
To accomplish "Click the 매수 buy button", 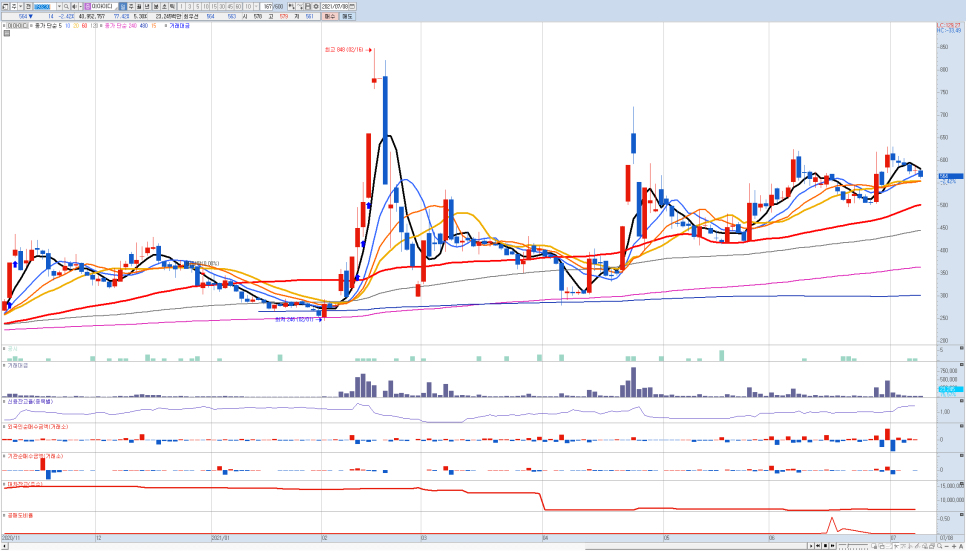I will (x=330, y=17).
